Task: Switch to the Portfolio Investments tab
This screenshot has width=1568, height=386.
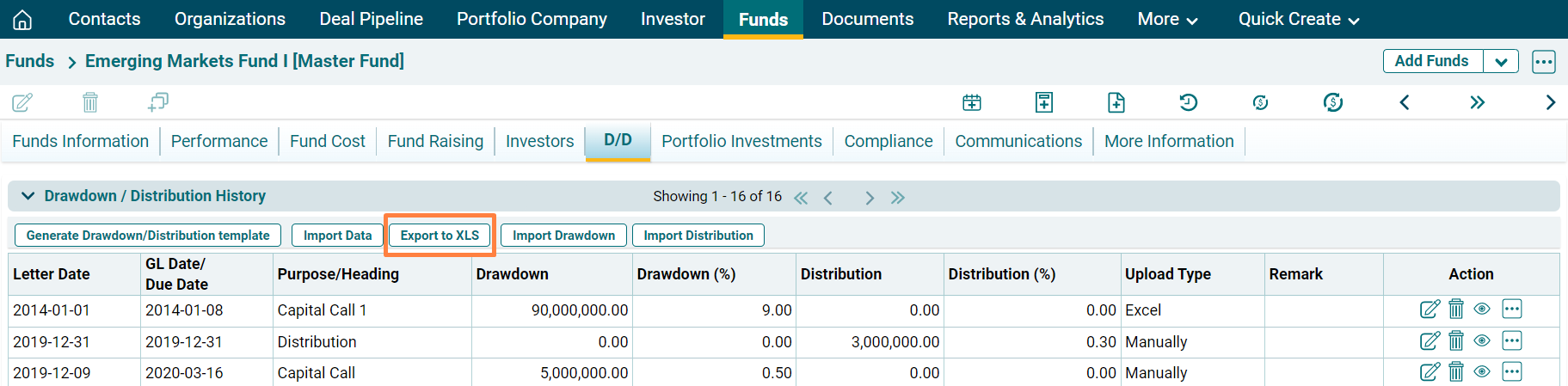Action: pos(741,141)
